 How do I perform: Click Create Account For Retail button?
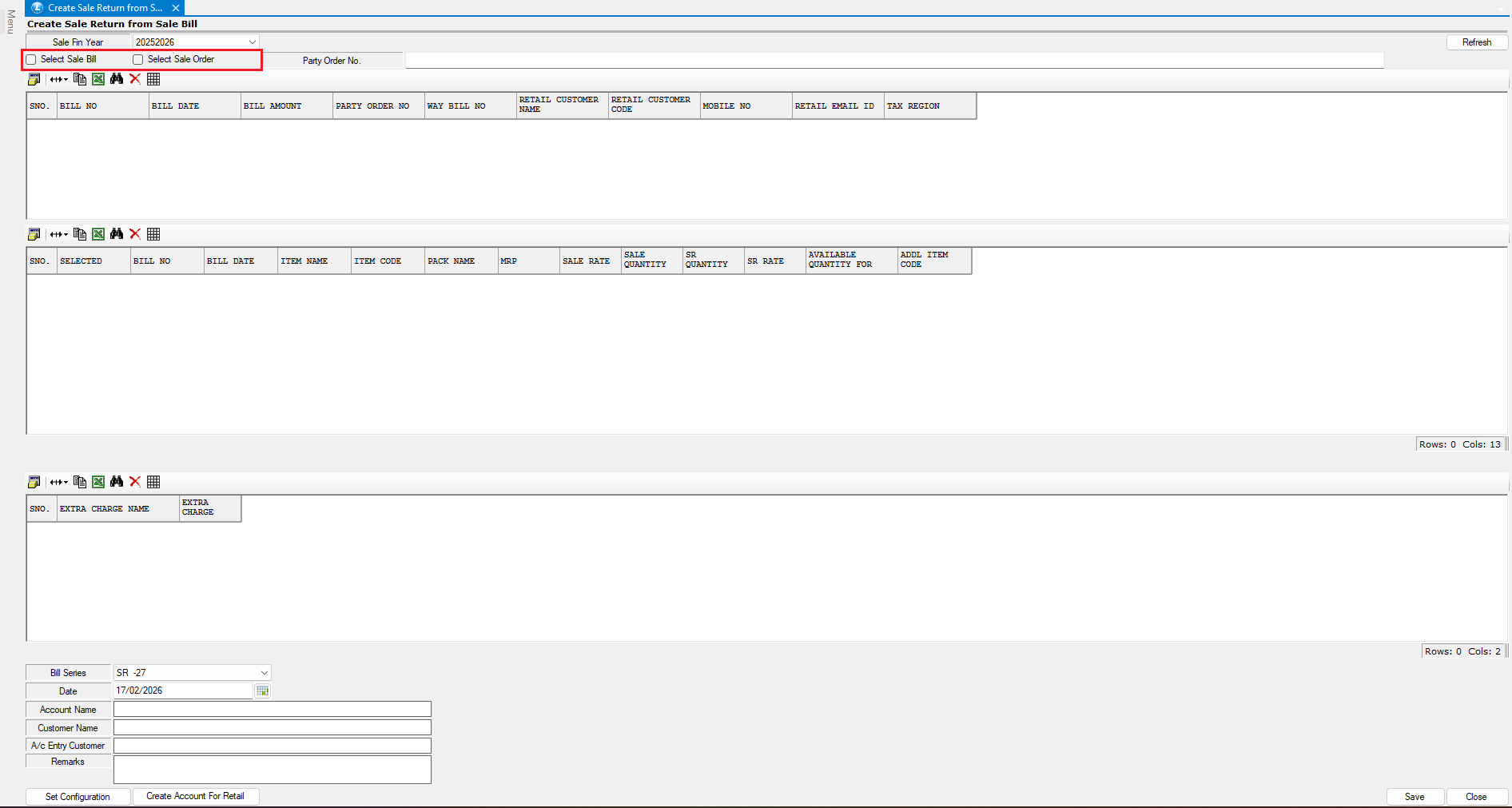(195, 796)
